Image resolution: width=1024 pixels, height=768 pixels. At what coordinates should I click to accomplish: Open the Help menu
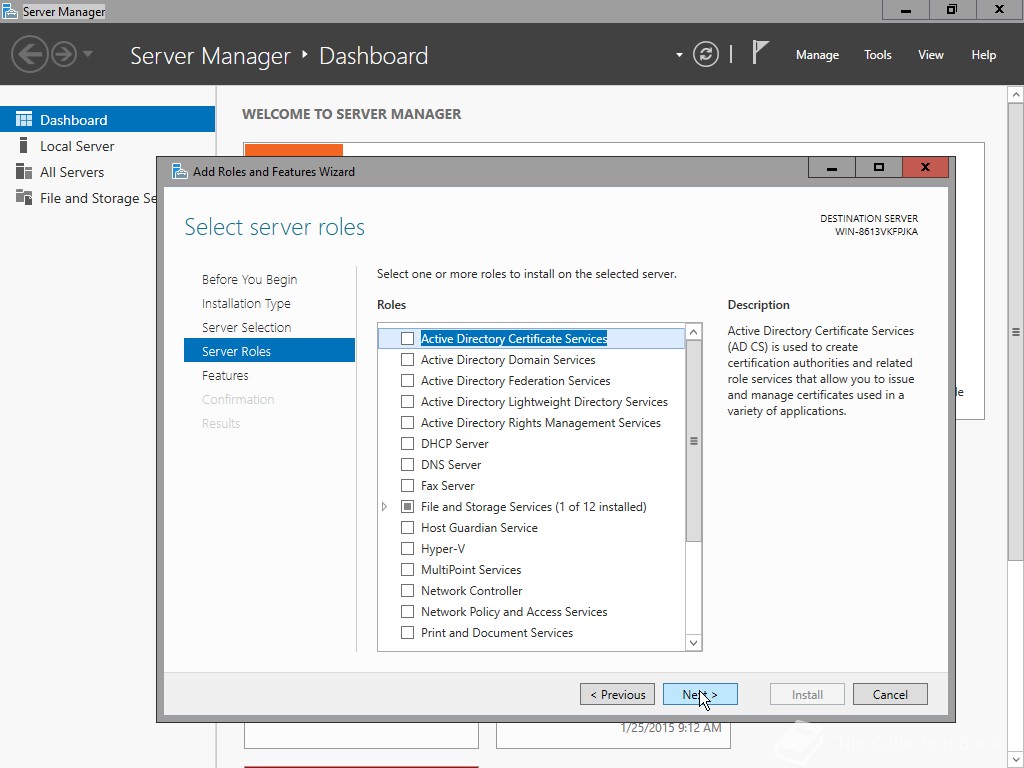(x=984, y=55)
